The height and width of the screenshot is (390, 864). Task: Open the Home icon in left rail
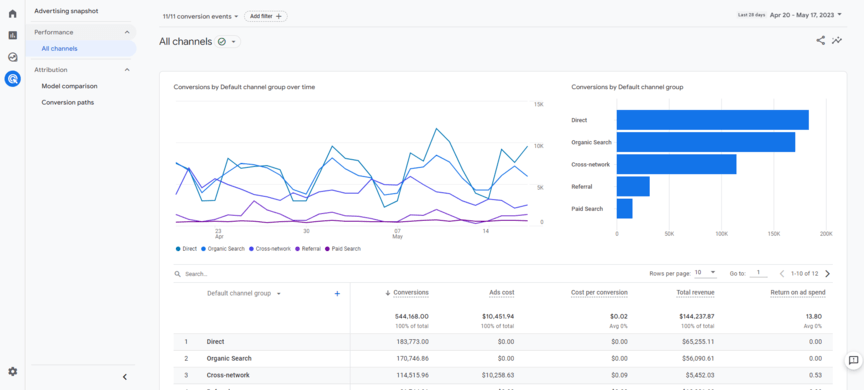12,14
